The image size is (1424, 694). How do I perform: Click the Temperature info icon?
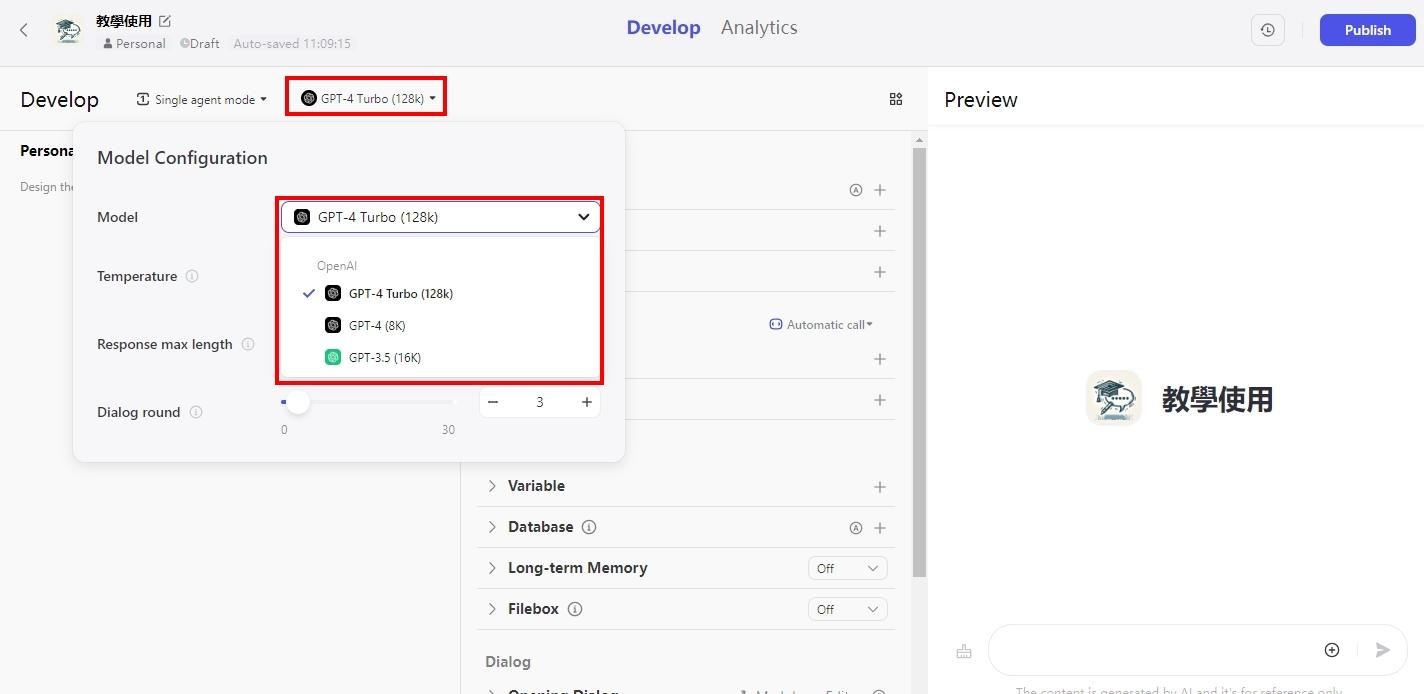[192, 276]
